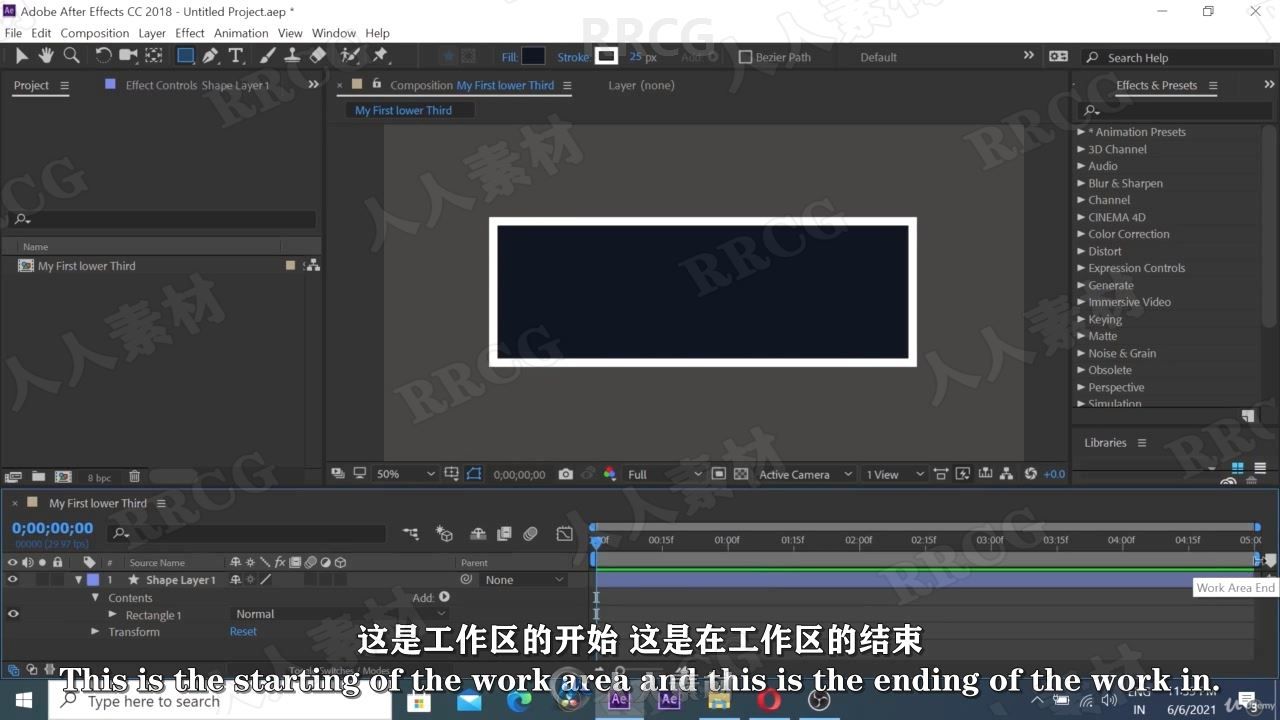
Task: Select the Hand tool
Action: coord(46,56)
